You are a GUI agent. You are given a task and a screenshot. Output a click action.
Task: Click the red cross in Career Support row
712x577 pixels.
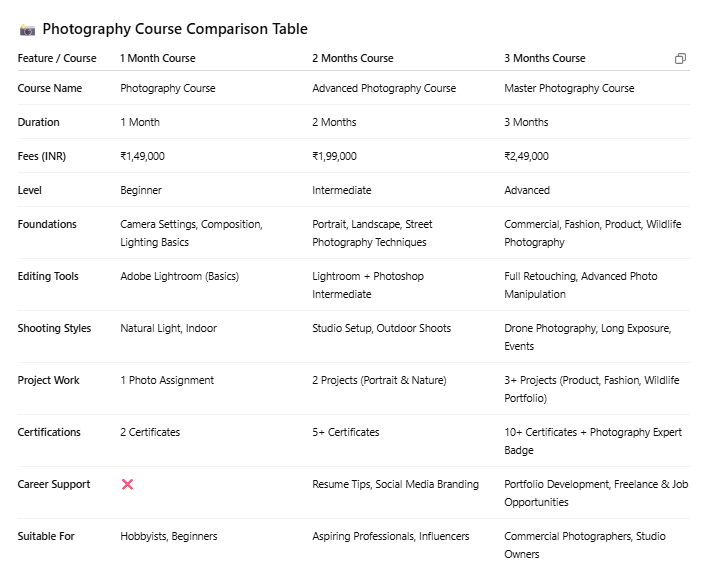click(x=127, y=485)
